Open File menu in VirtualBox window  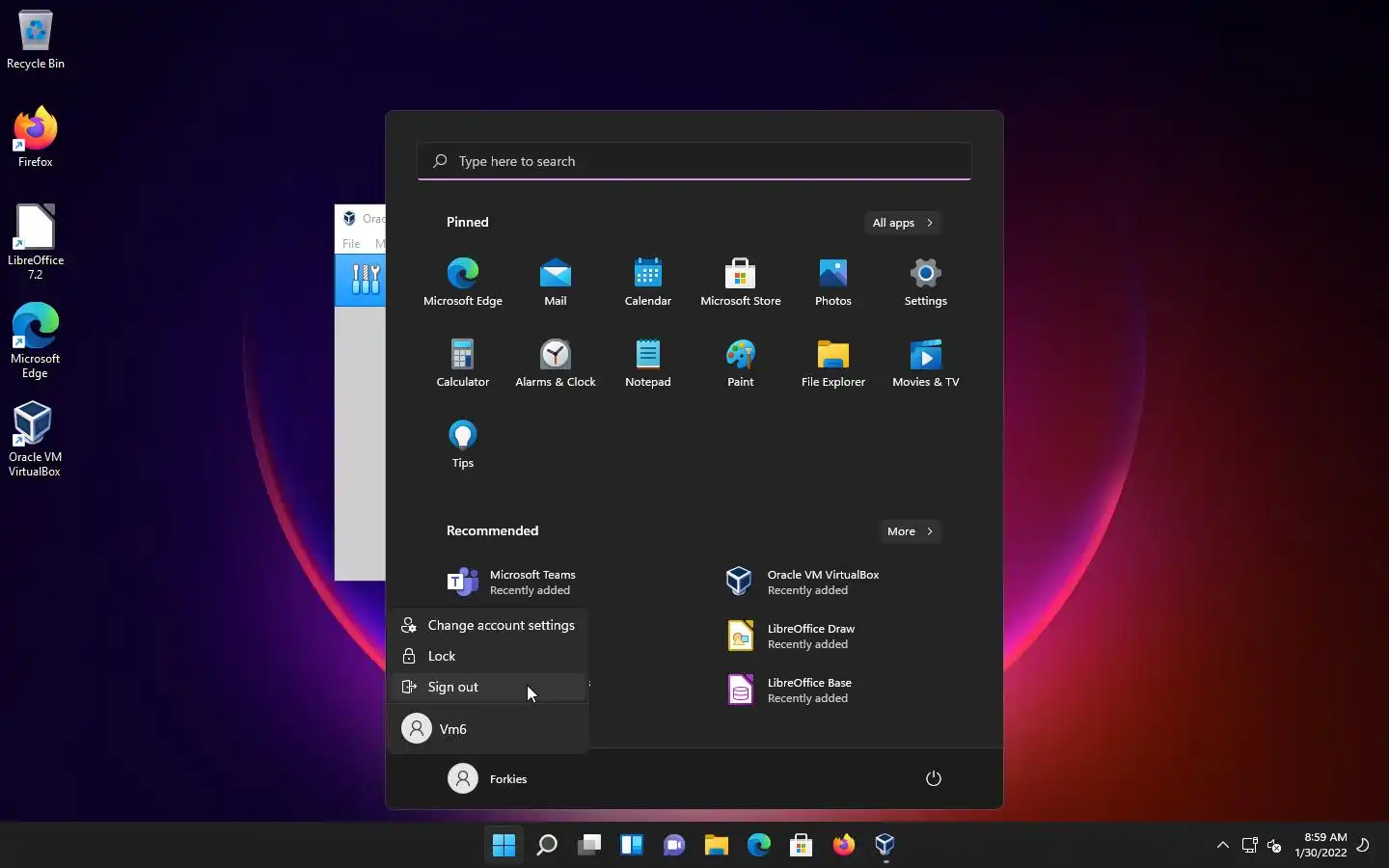click(351, 244)
